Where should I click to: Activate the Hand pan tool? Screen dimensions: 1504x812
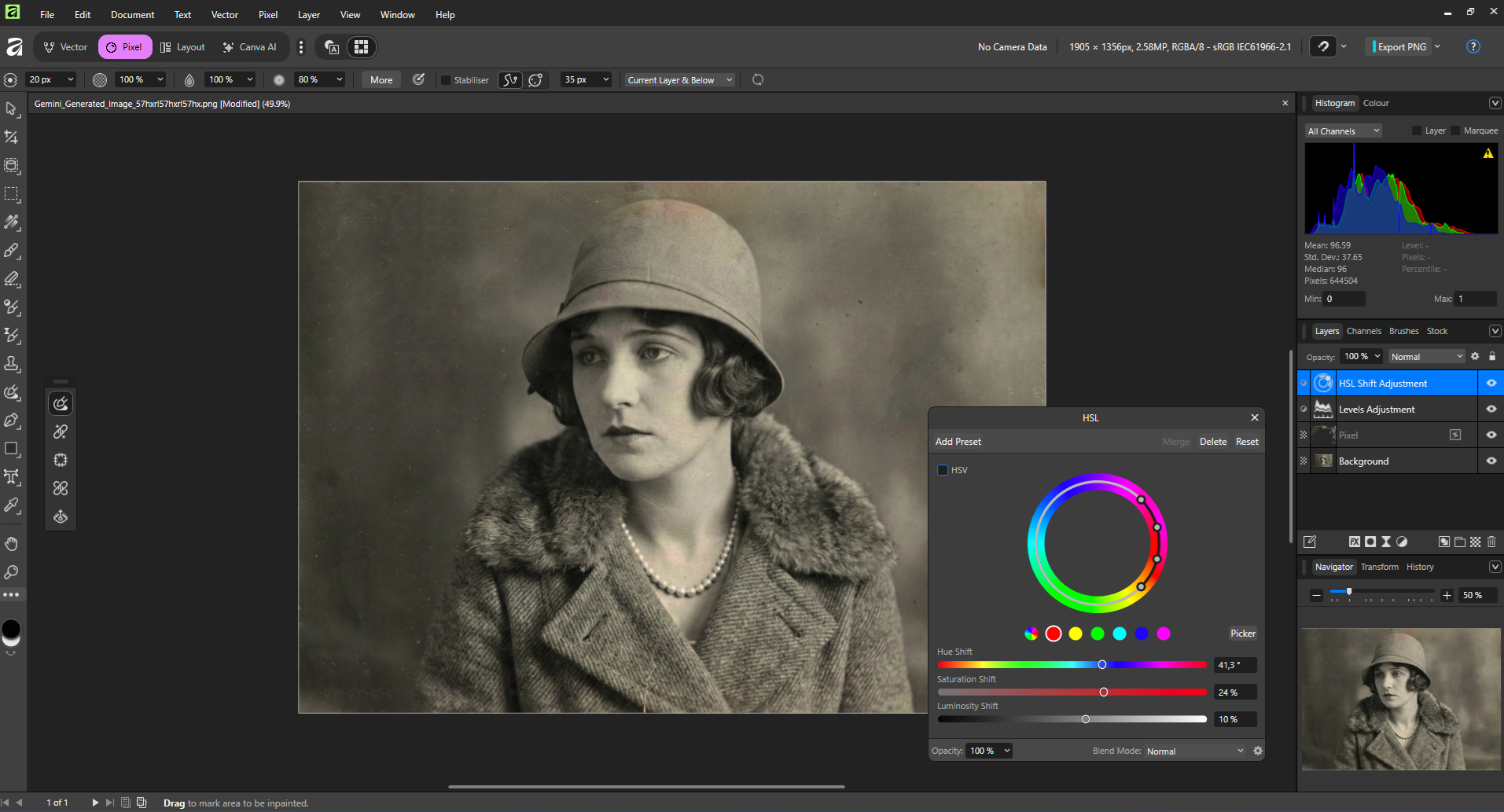(11, 544)
